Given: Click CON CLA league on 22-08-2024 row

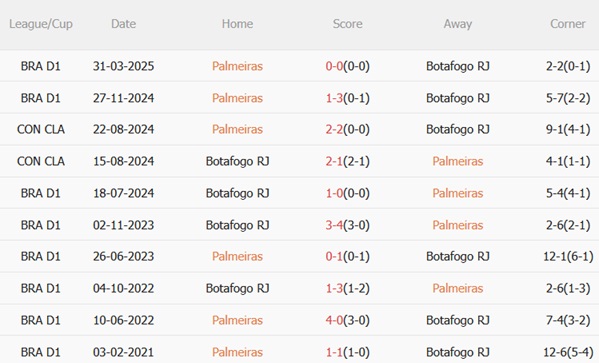Looking at the screenshot, I should (41, 130).
